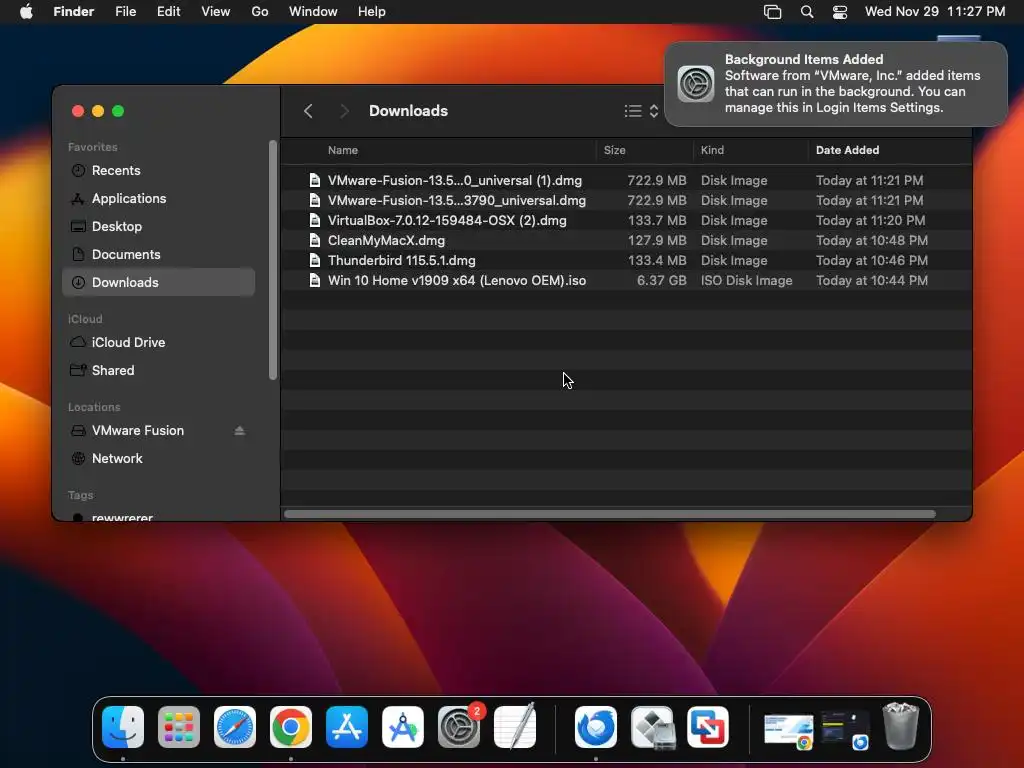Screen dimensions: 1024x768
Task: Go back in Finder window
Action: pos(308,111)
